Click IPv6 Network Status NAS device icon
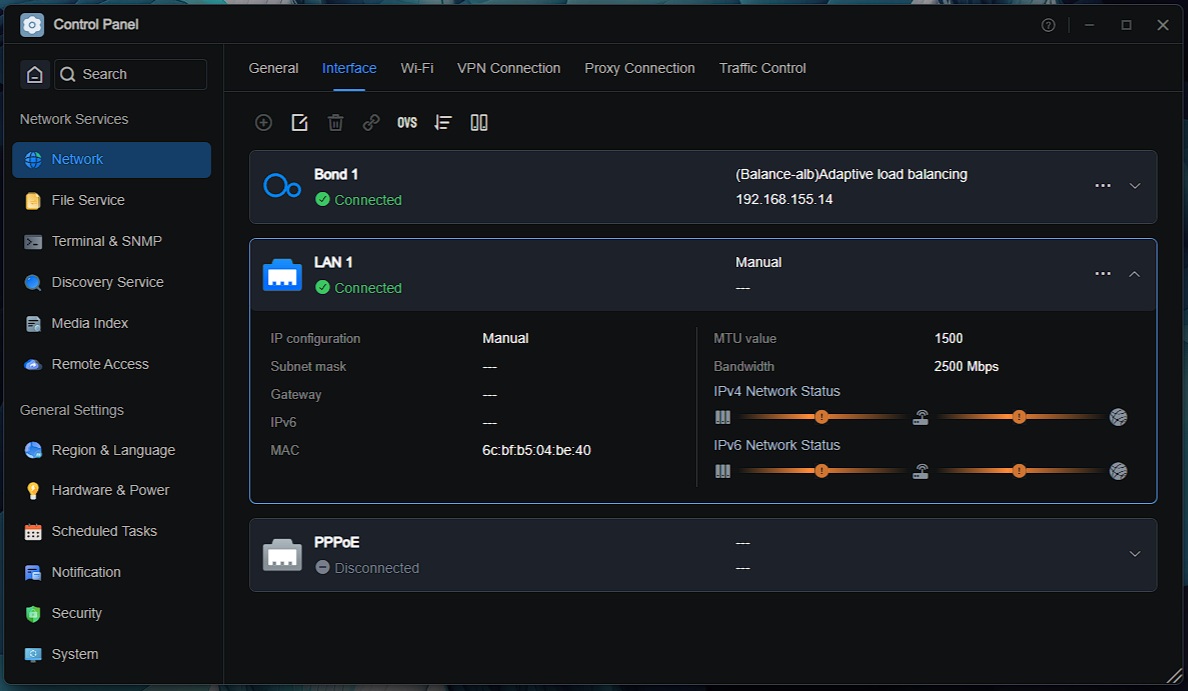Image resolution: width=1188 pixels, height=691 pixels. (x=723, y=471)
